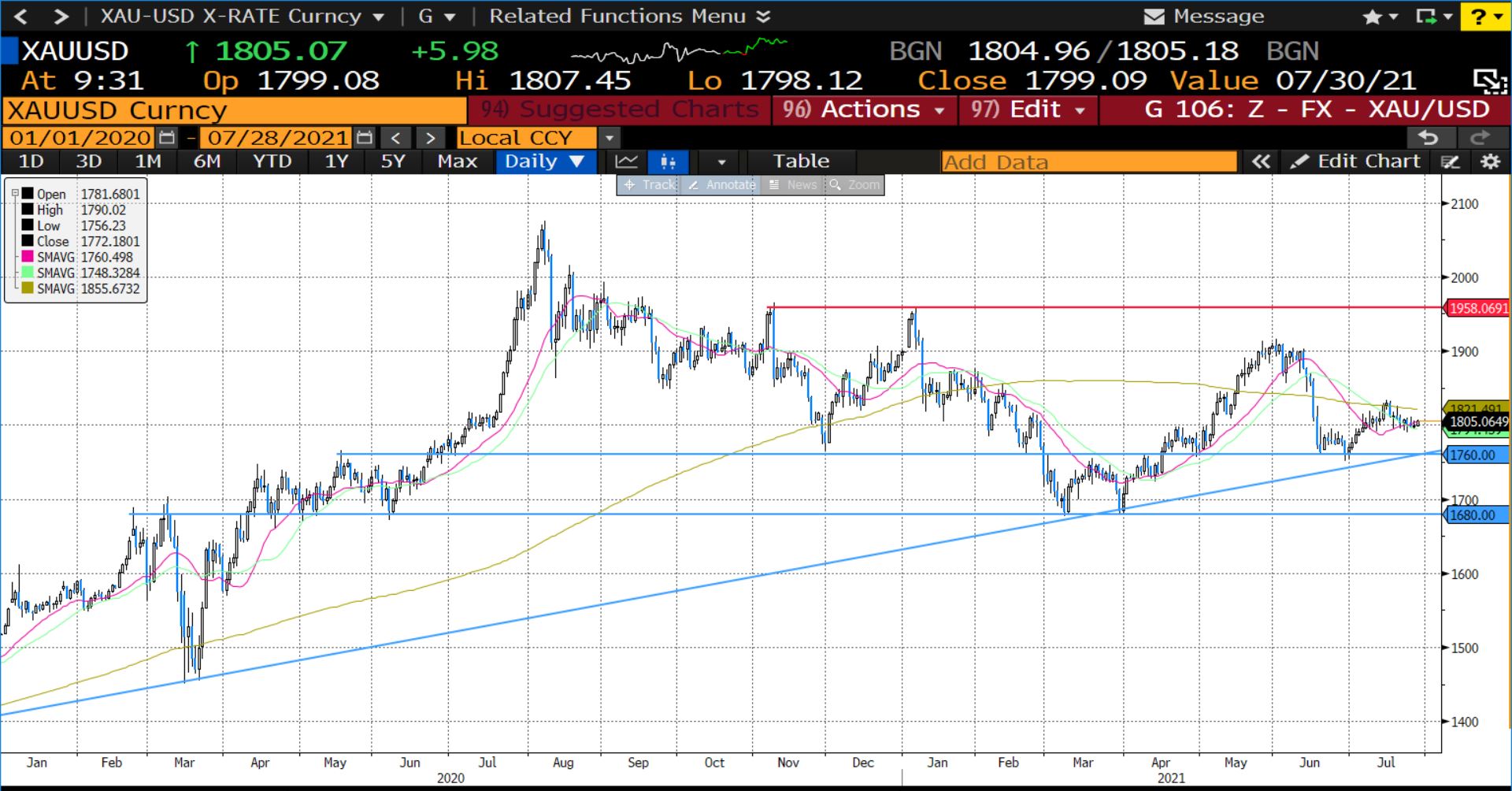The image size is (1512, 791).
Task: Click the favorites star icon
Action: [x=1372, y=17]
